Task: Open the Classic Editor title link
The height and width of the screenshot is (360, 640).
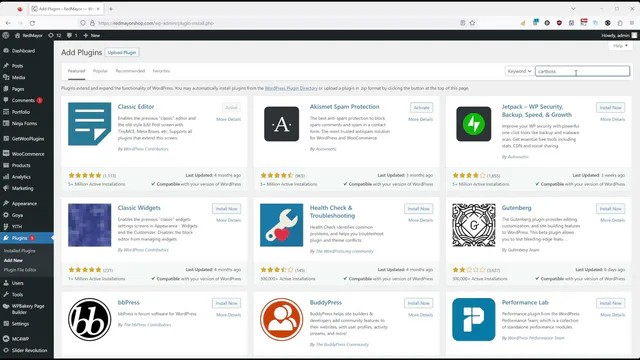Action: coord(136,107)
